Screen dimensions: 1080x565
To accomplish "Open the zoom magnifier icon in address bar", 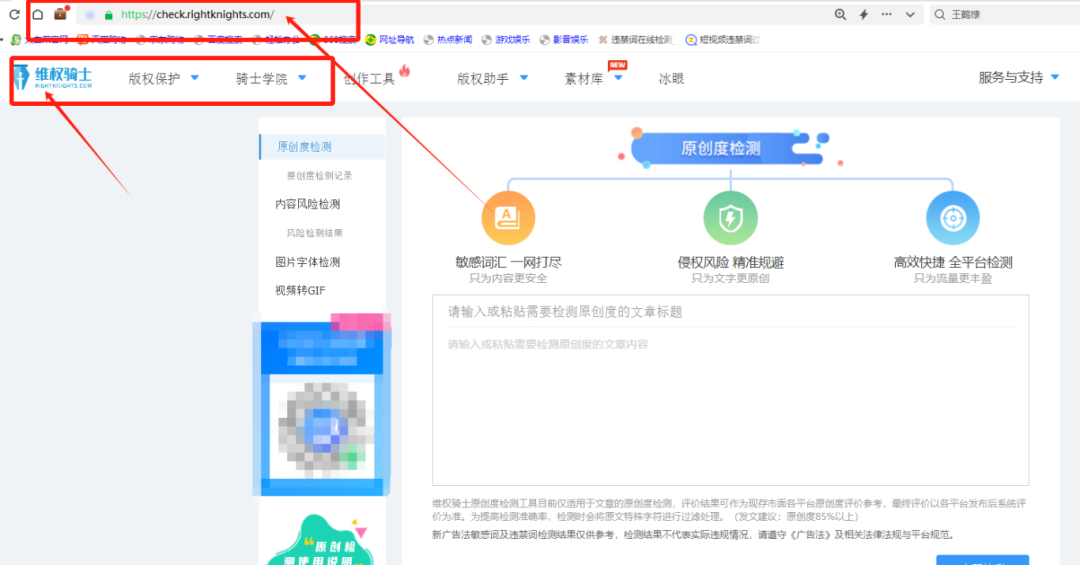I will click(x=840, y=14).
